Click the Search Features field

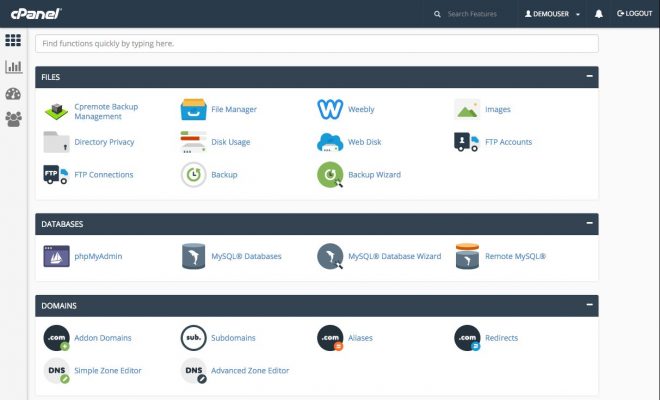click(472, 14)
